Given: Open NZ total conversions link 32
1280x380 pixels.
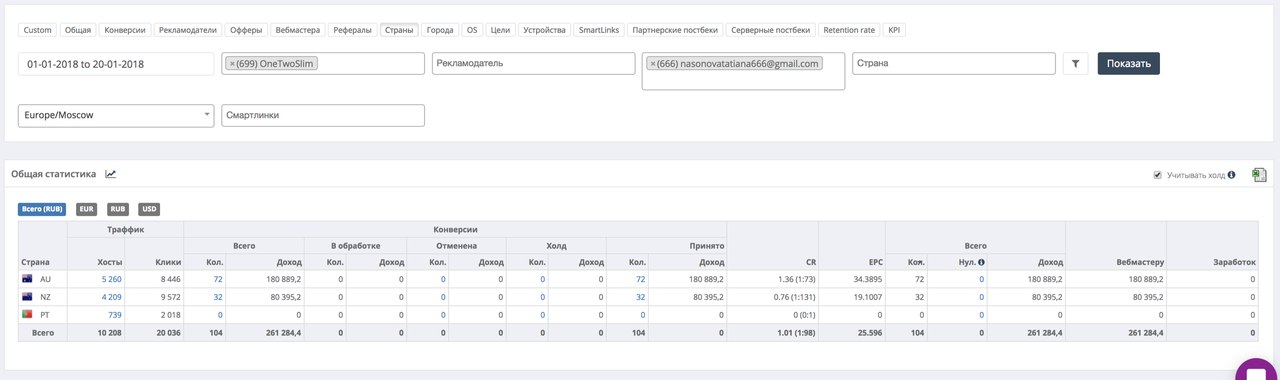Looking at the screenshot, I should pos(217,297).
